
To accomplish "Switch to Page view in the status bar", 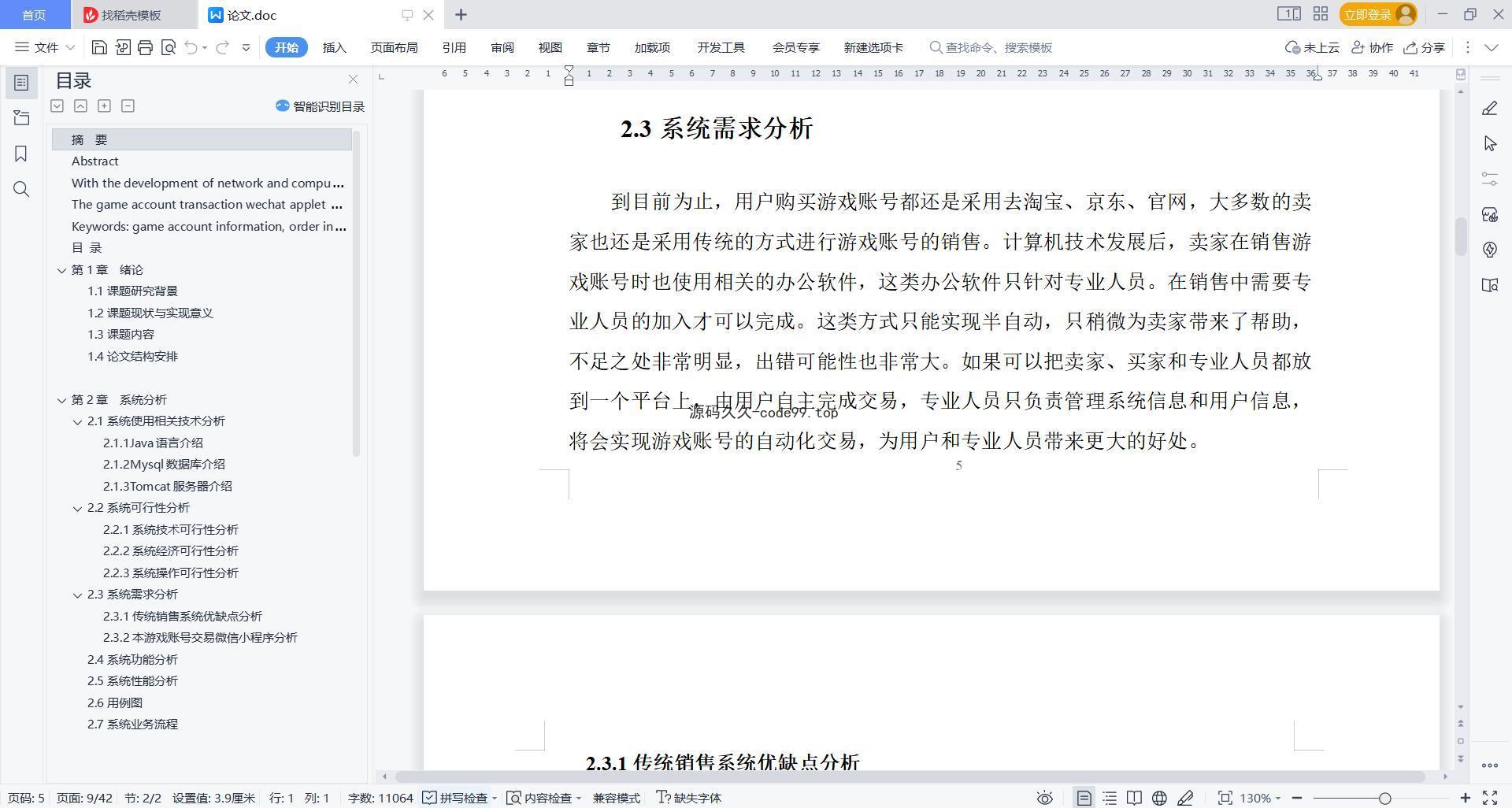I will tap(1084, 798).
